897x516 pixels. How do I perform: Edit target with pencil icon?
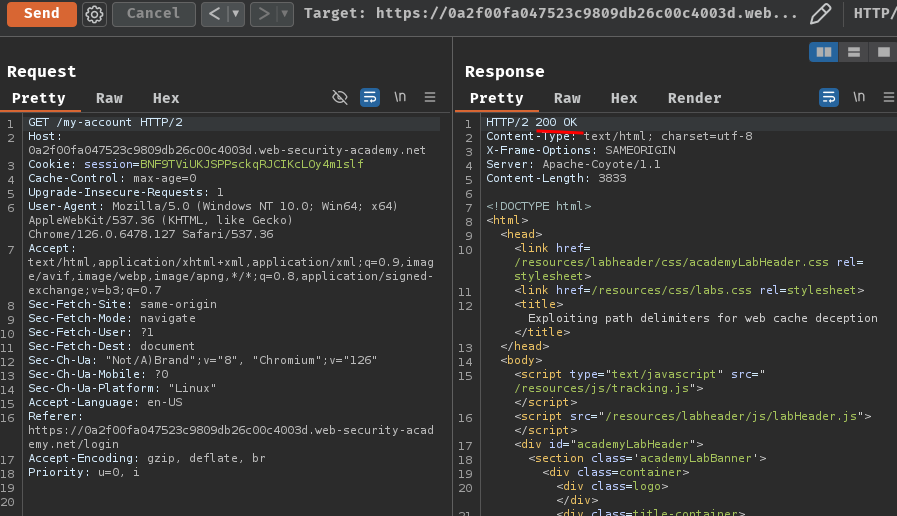pos(820,13)
